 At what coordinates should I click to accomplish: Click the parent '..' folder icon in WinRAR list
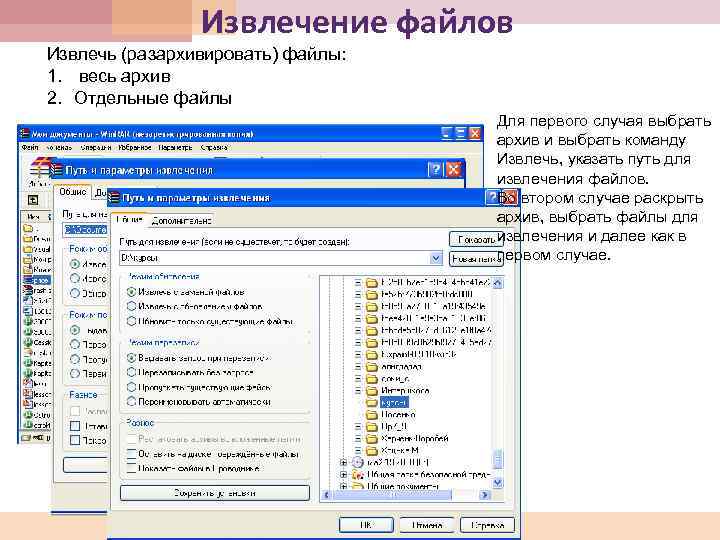click(x=28, y=228)
